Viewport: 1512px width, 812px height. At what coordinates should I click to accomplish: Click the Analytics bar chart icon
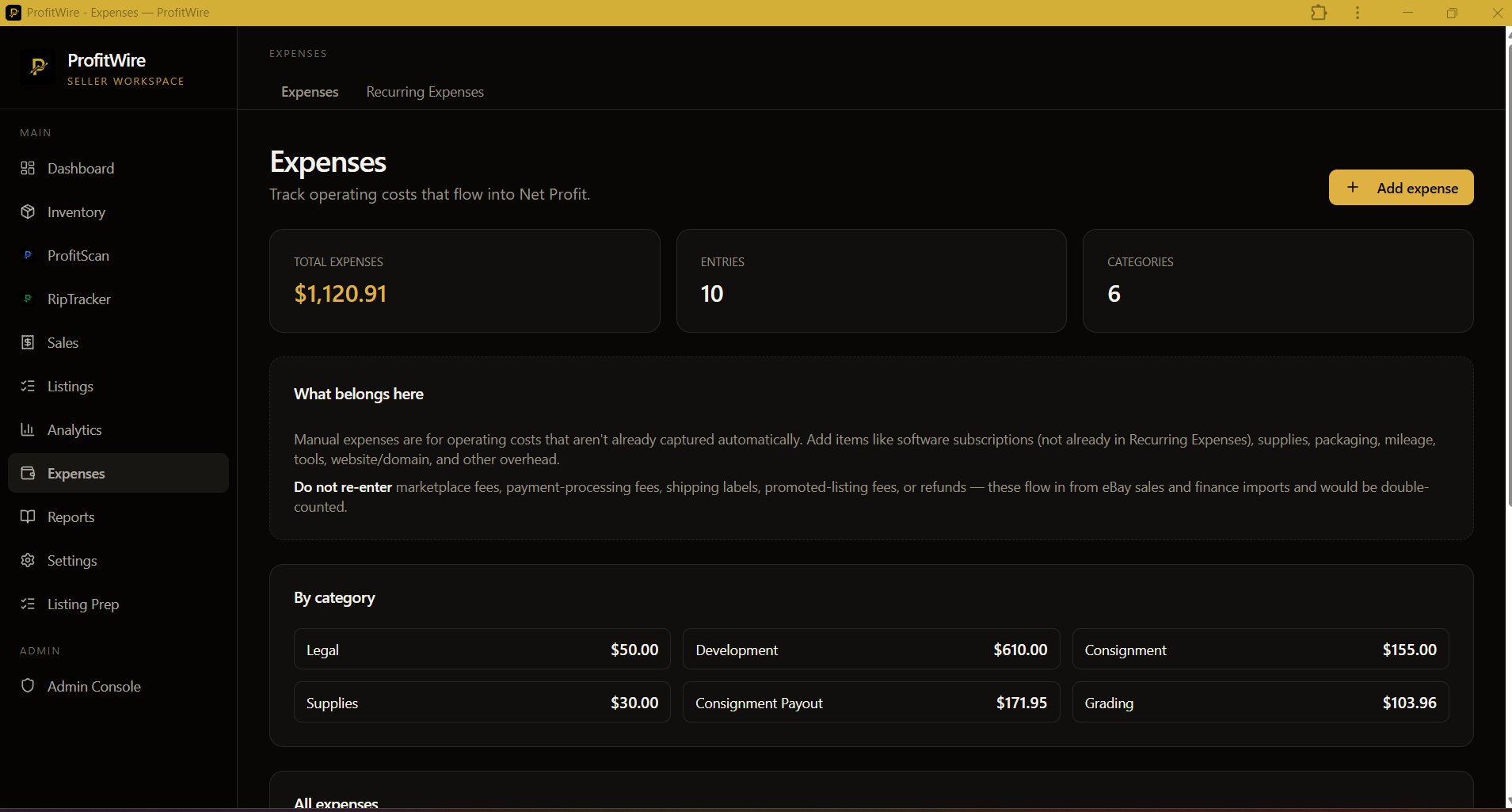pos(28,429)
